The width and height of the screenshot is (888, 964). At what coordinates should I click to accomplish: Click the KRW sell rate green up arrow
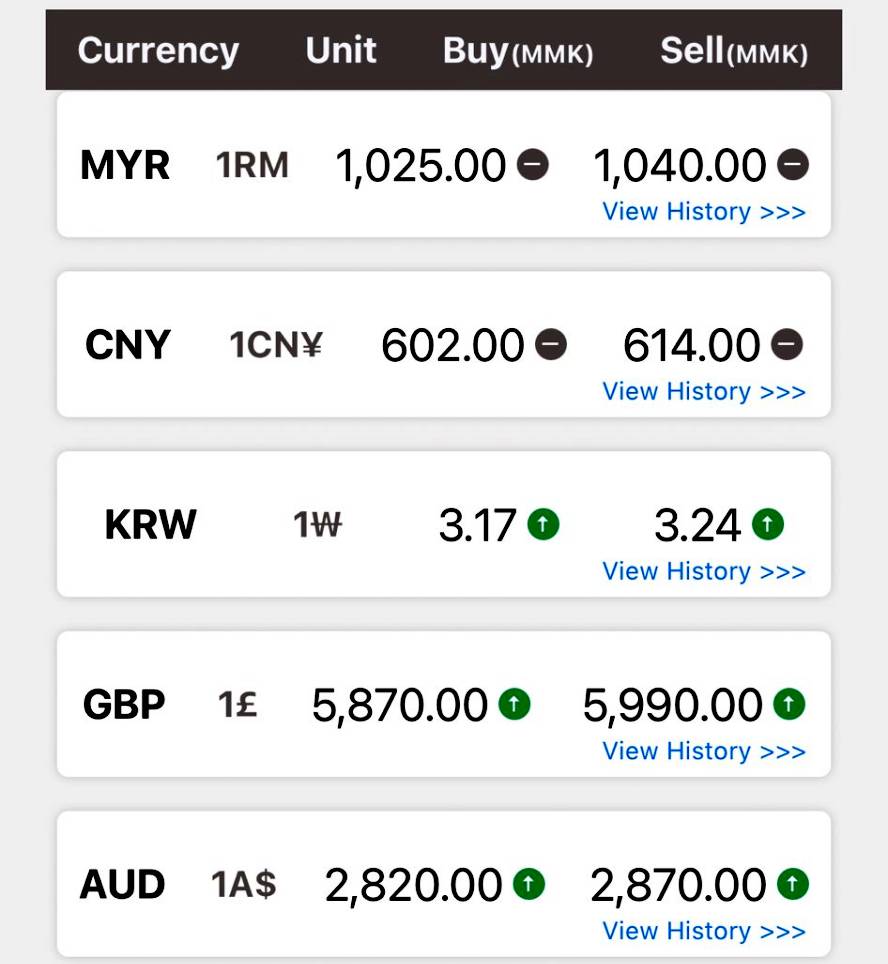coord(768,524)
